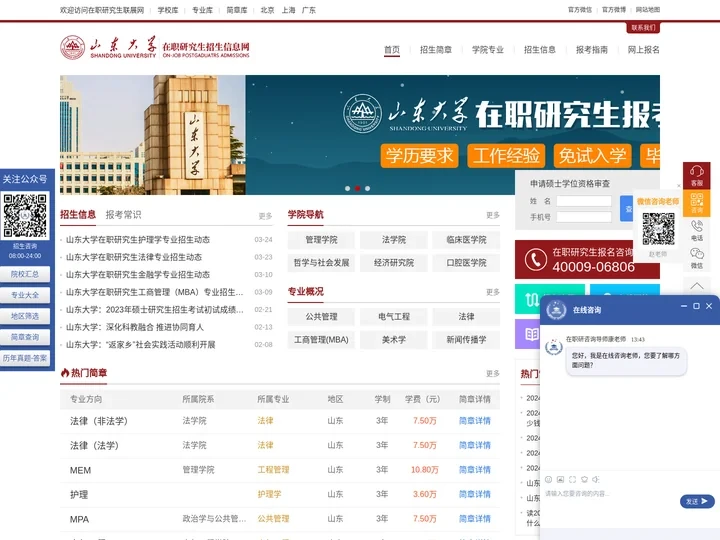Open 山东大学在职研究生护理学专业招生动态 article
720x540 pixels.
tap(138, 239)
